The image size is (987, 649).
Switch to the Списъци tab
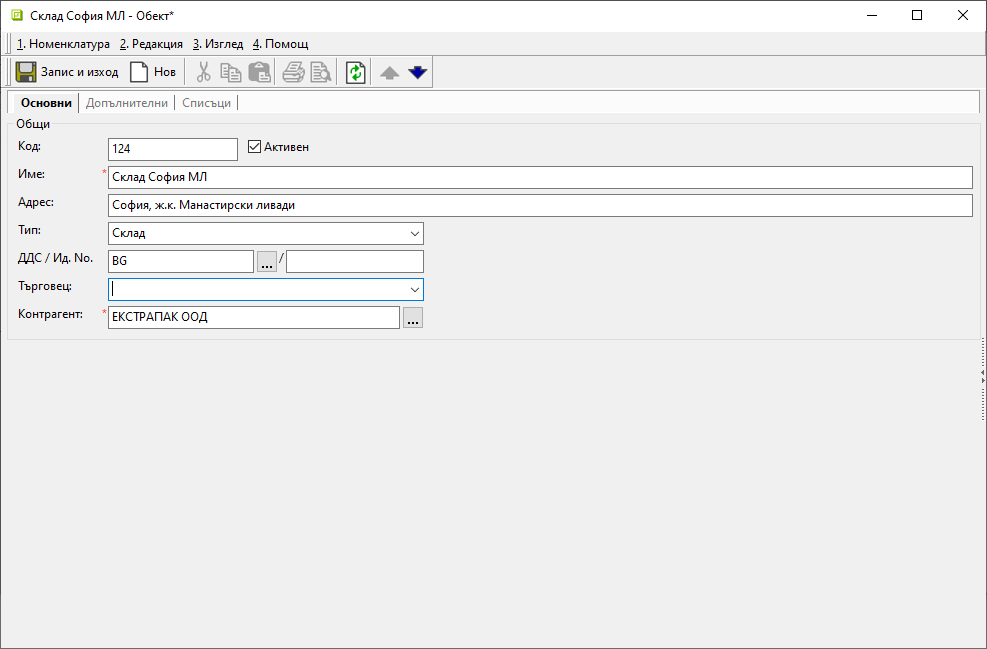pyautogui.click(x=207, y=103)
